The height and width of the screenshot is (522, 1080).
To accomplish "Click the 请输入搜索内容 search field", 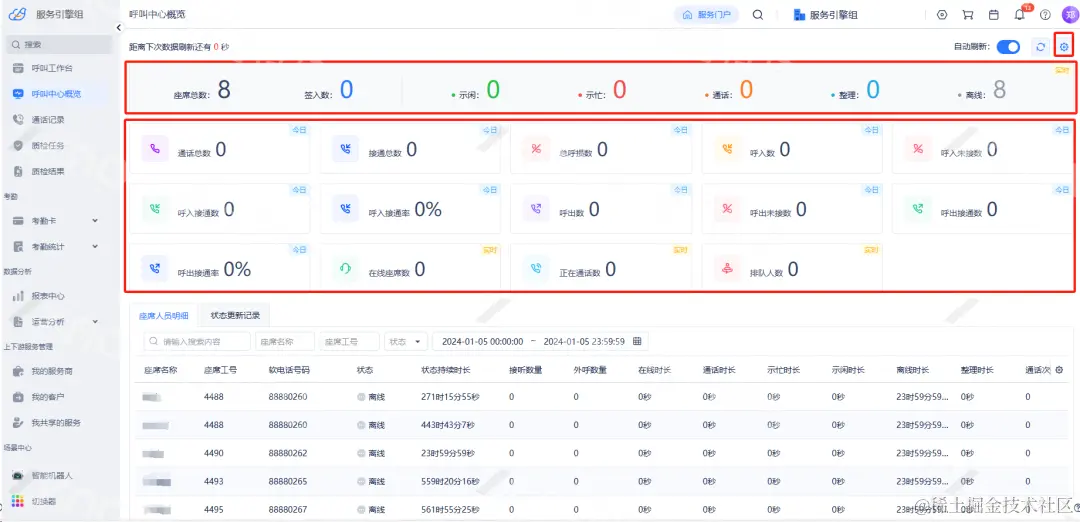I will pyautogui.click(x=197, y=342).
